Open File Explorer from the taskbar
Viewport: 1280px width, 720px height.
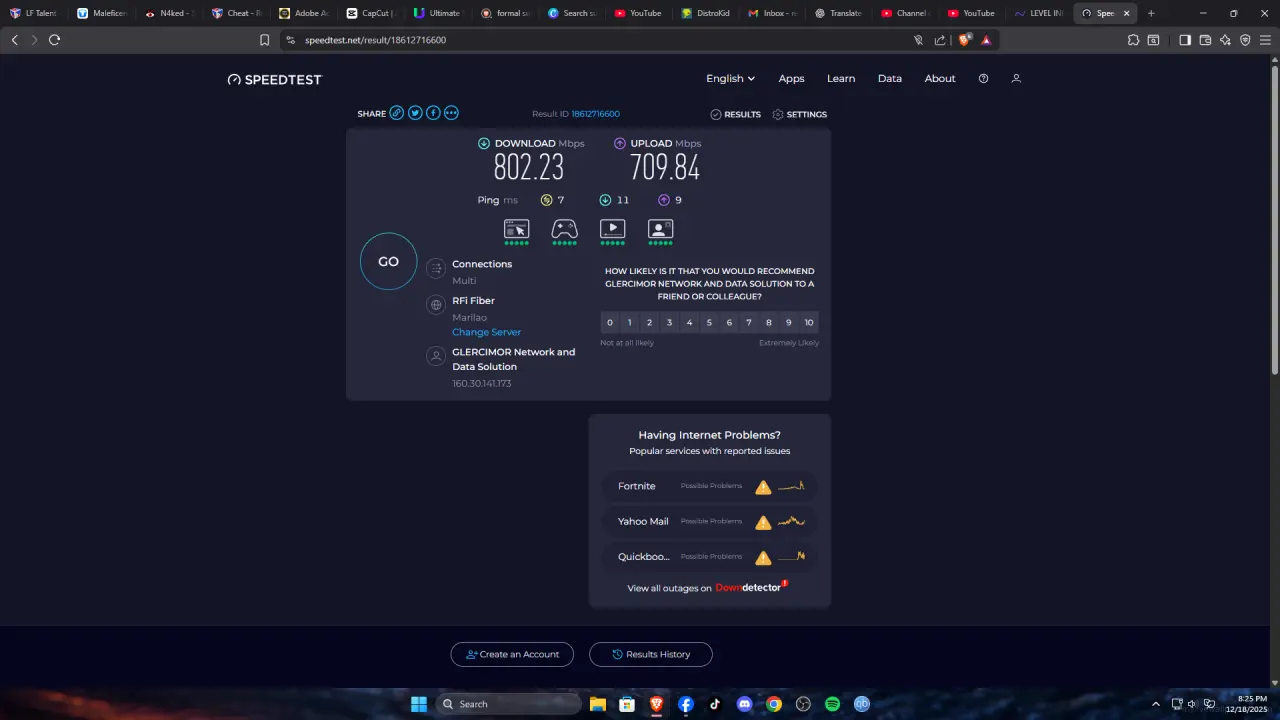coord(597,704)
